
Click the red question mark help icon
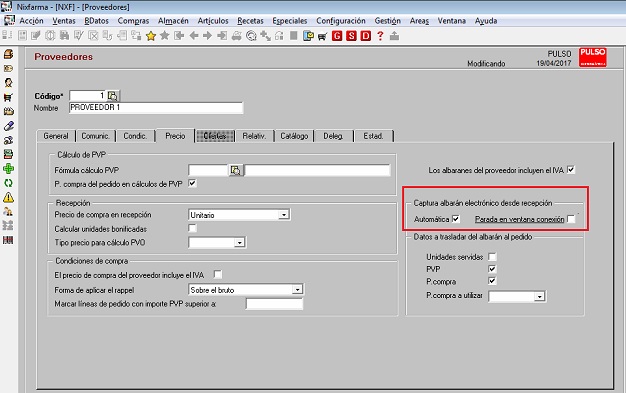coord(380,36)
